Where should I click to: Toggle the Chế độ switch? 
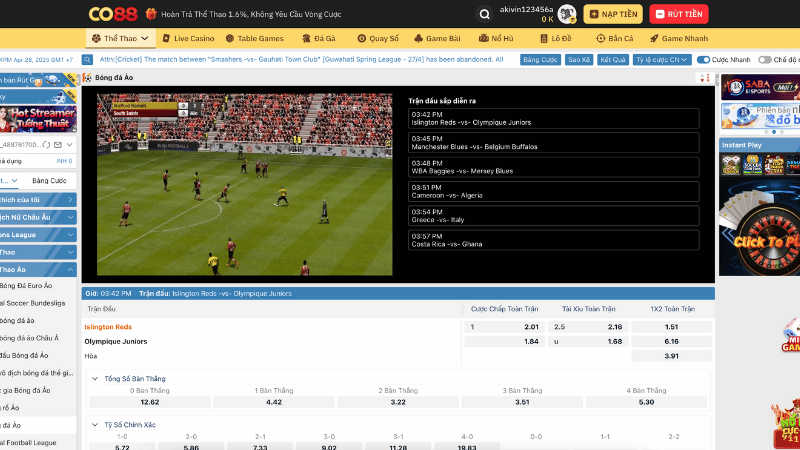[764, 60]
